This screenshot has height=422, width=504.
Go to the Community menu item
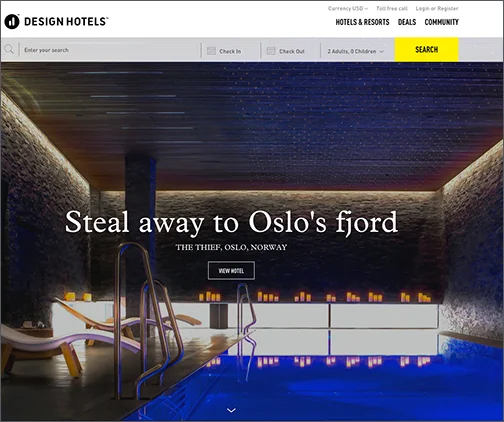442,22
